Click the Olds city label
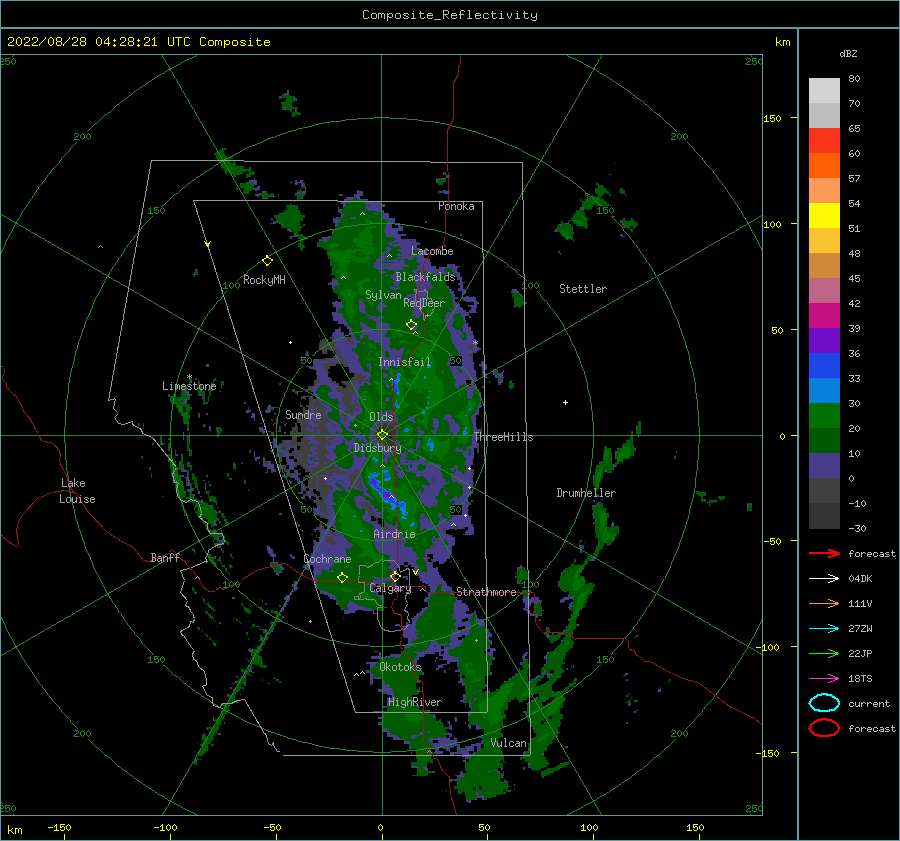900x841 pixels. coord(381,417)
